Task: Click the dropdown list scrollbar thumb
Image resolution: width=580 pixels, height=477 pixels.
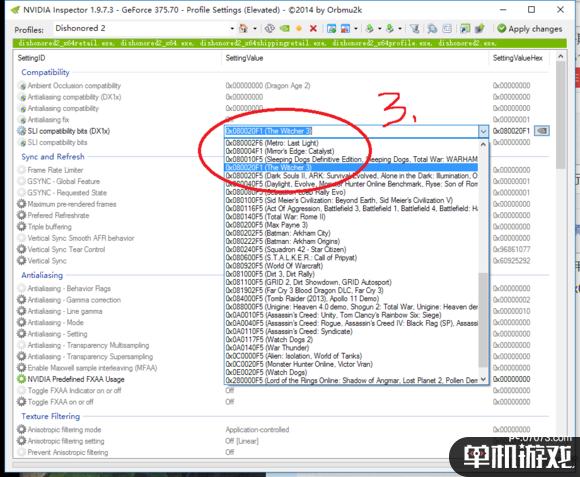Action: [x=483, y=320]
